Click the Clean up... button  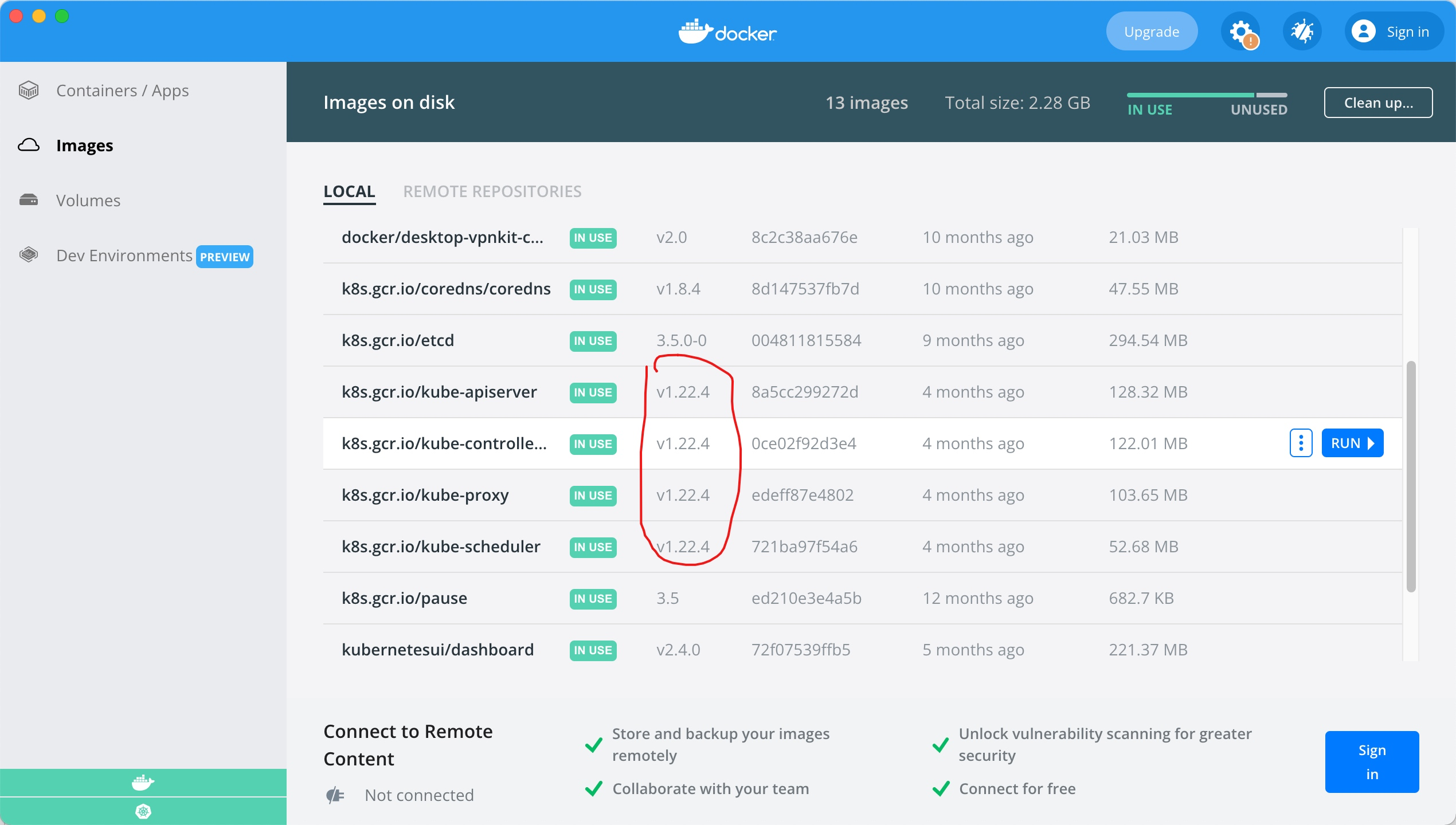pyautogui.click(x=1378, y=103)
